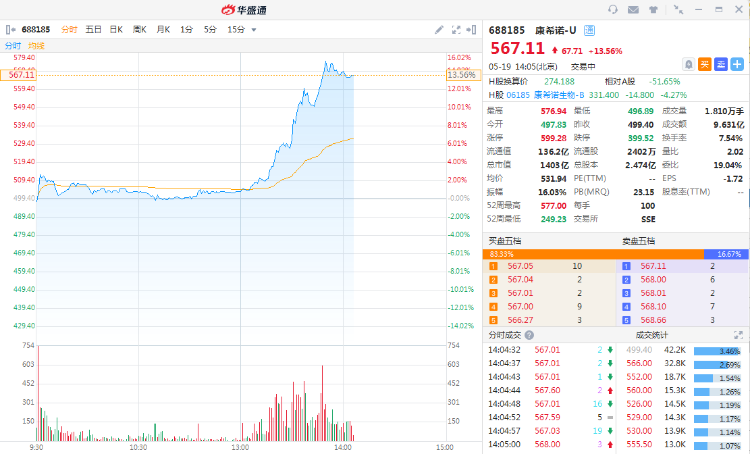
Task: Click the 卖盘五档 header
Action: 638,241
